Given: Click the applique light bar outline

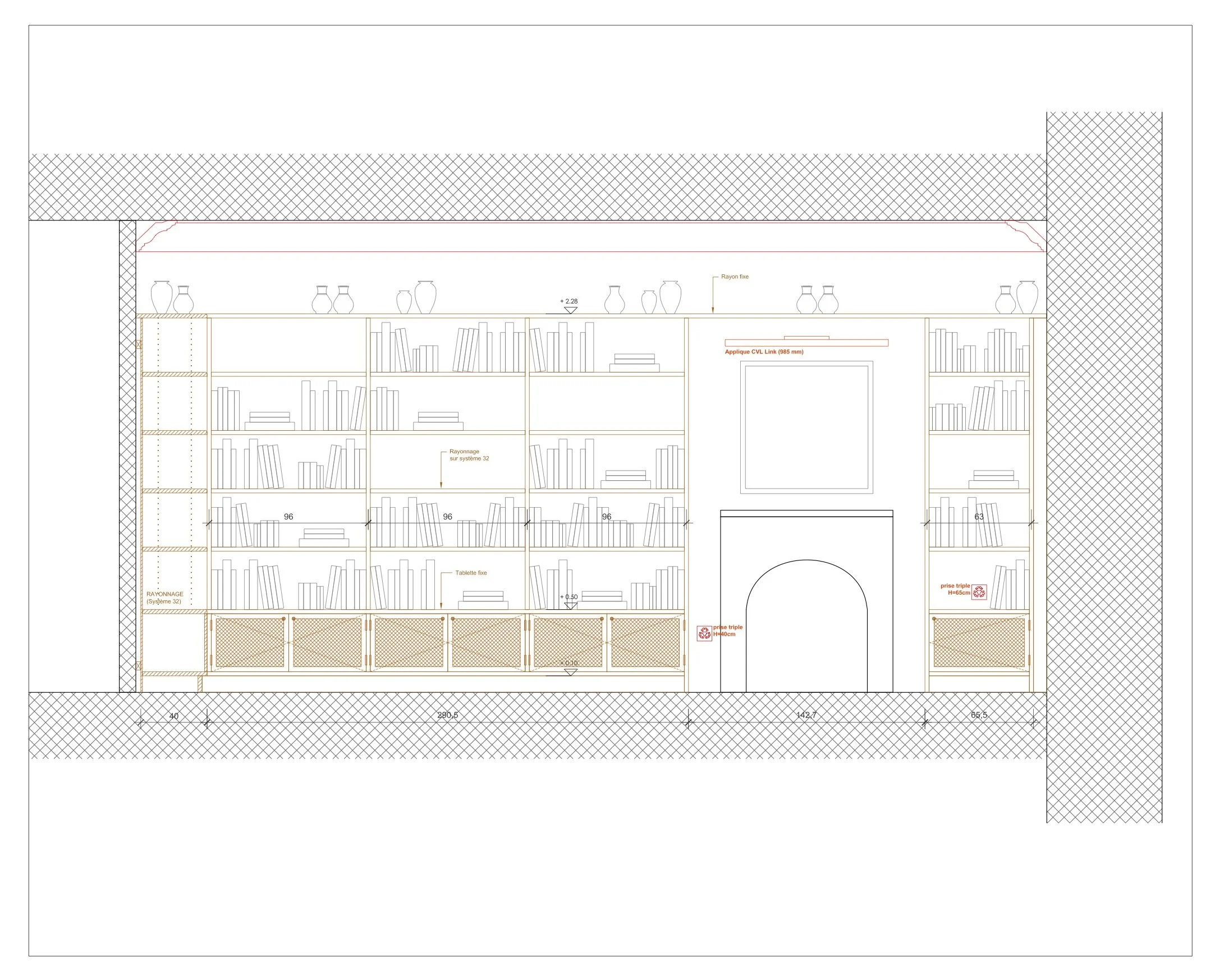Looking at the screenshot, I should tap(806, 343).
